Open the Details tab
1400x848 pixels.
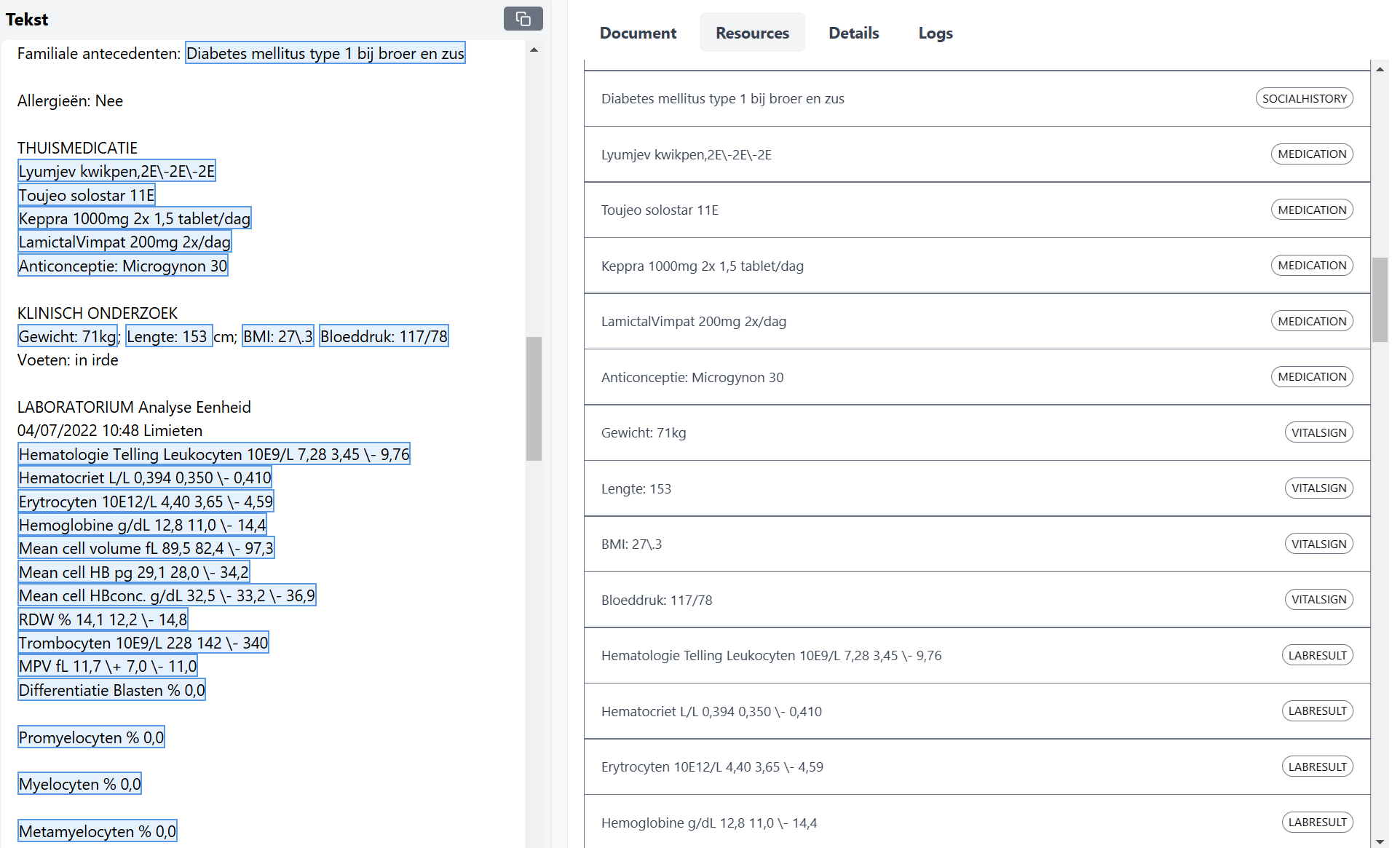pos(853,33)
